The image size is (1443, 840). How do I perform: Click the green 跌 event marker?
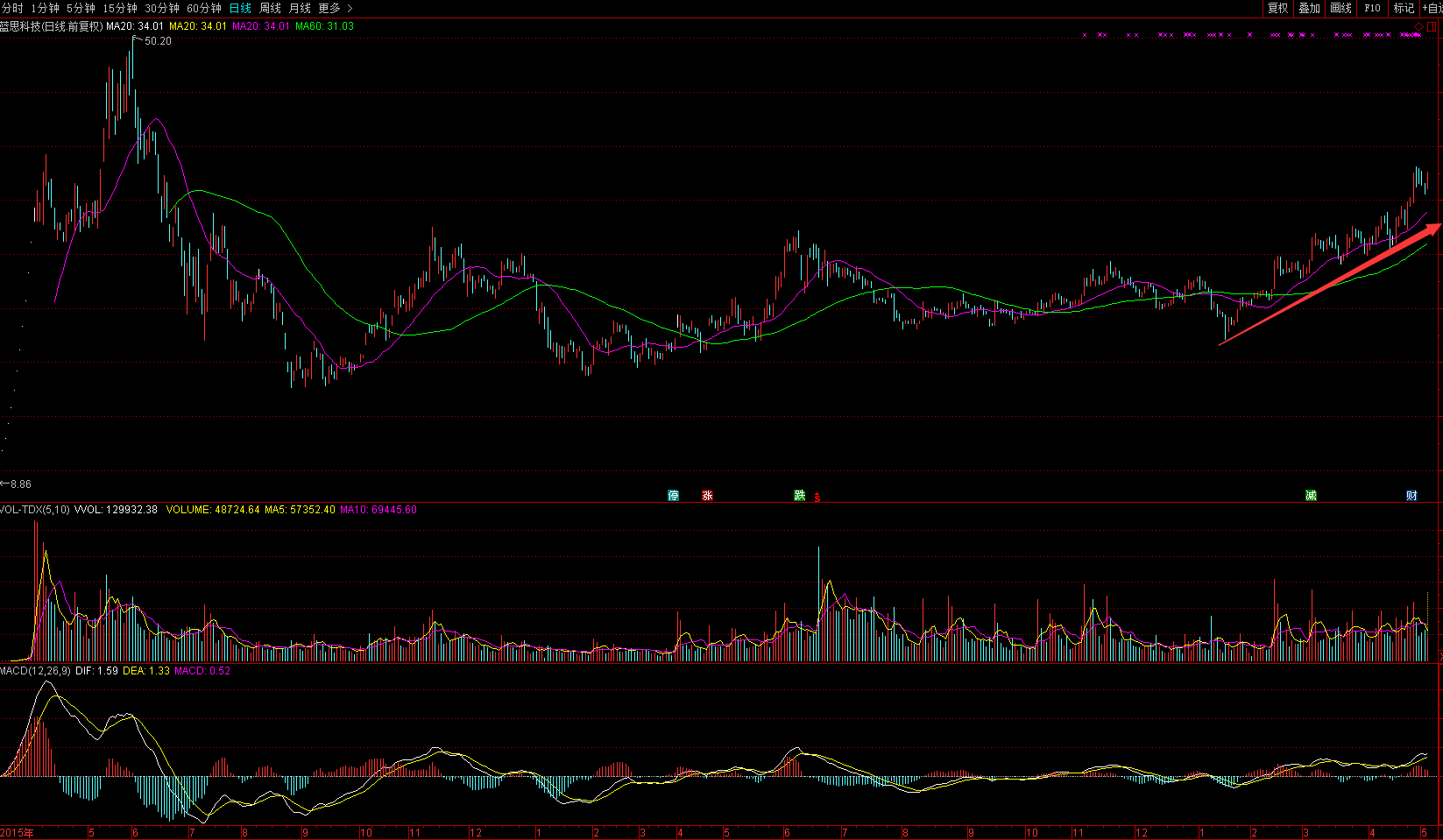(799, 496)
